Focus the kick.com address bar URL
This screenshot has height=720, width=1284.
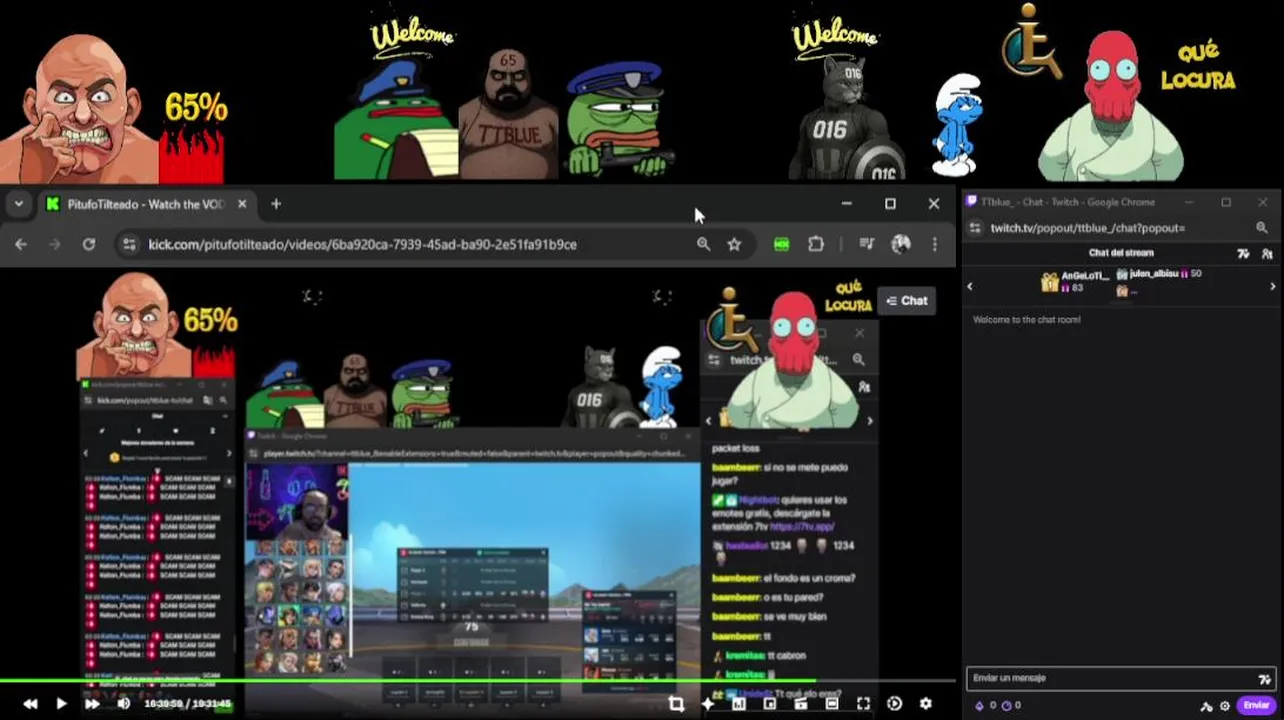(362, 244)
